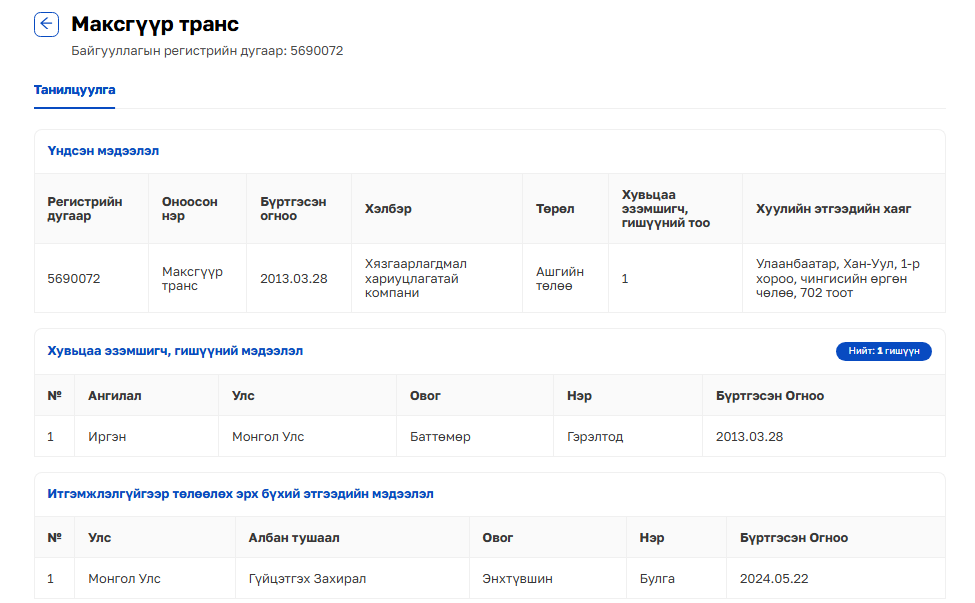Click the Ашгийн төлөө type cell

[x=560, y=279]
